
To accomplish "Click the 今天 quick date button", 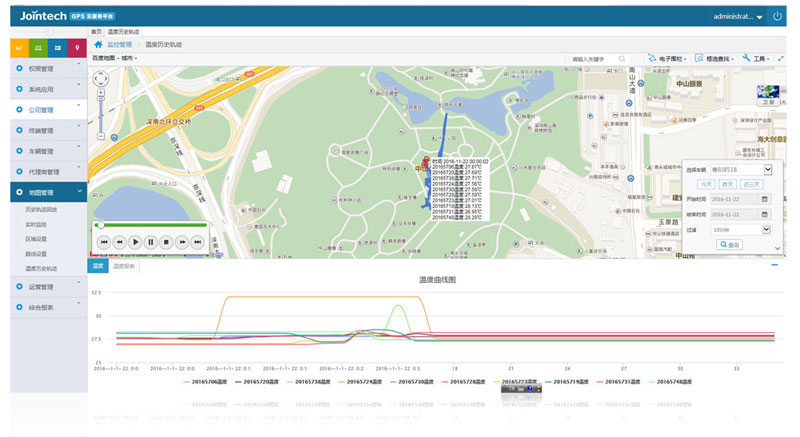I will pyautogui.click(x=705, y=185).
